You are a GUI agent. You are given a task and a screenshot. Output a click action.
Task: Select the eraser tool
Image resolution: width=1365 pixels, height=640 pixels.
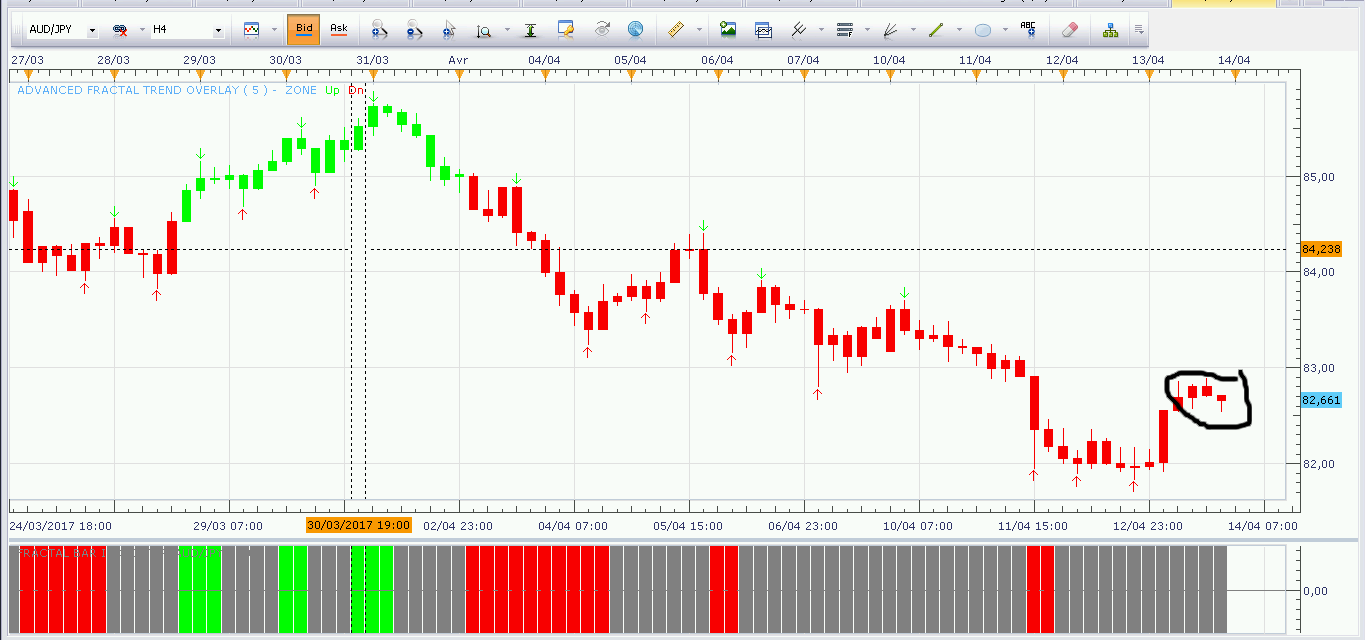(1070, 30)
